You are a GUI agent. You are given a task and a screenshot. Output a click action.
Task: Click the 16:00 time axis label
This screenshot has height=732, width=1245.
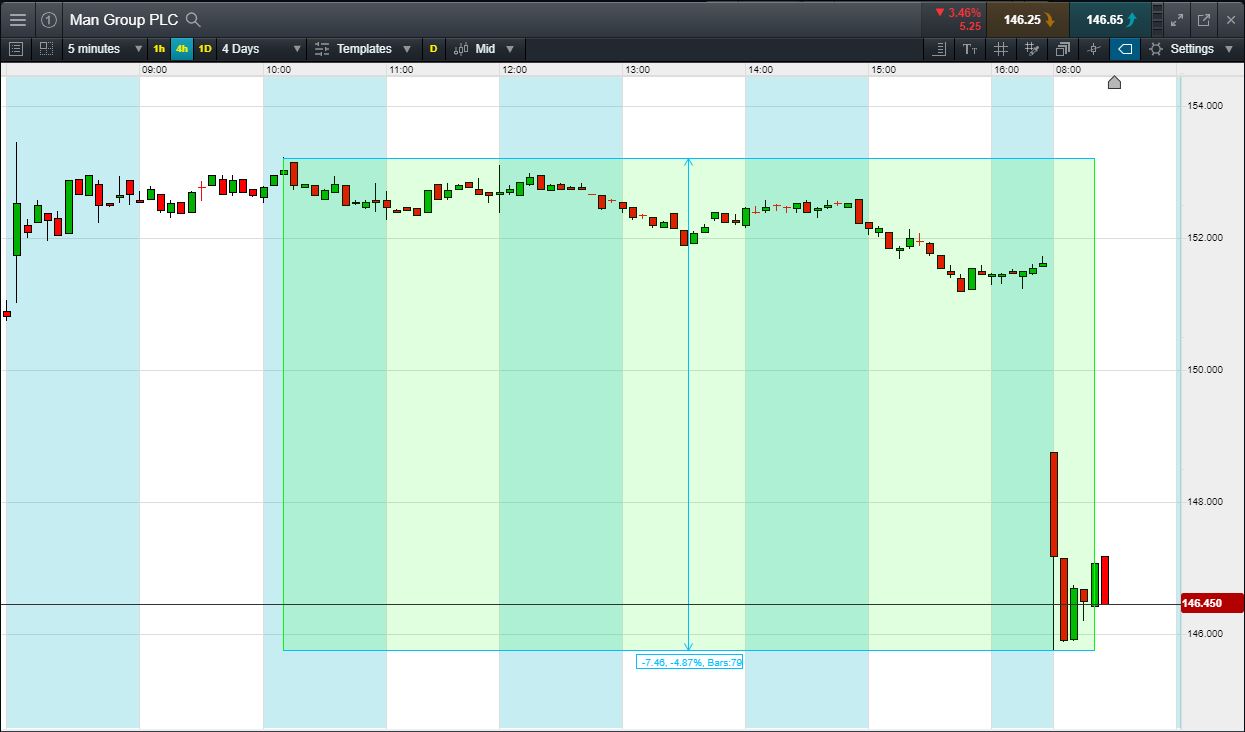(1007, 70)
